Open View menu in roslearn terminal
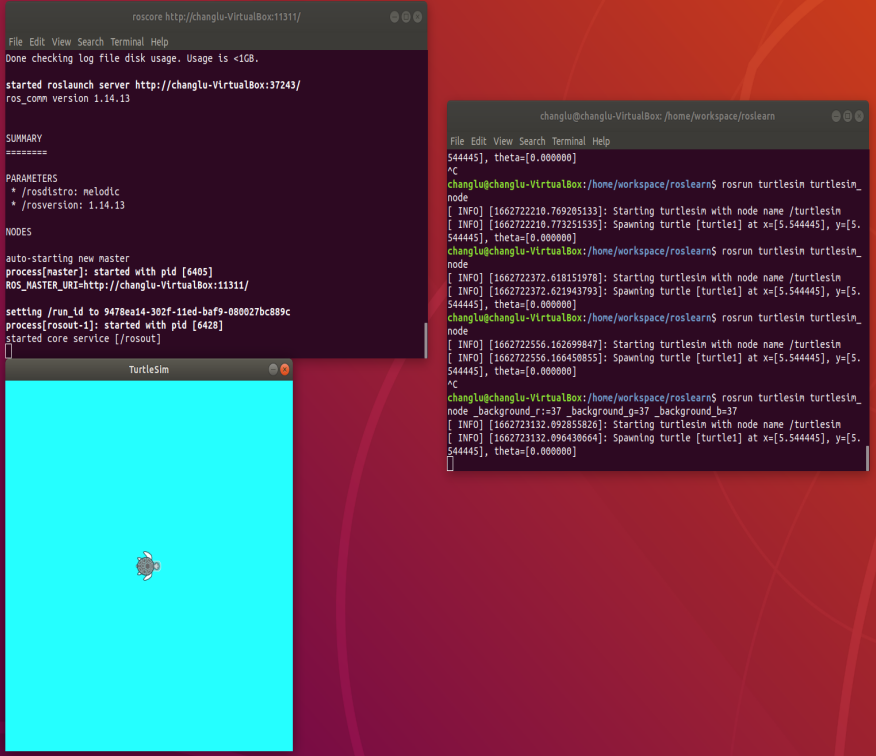This screenshot has width=876, height=756. [x=503, y=141]
